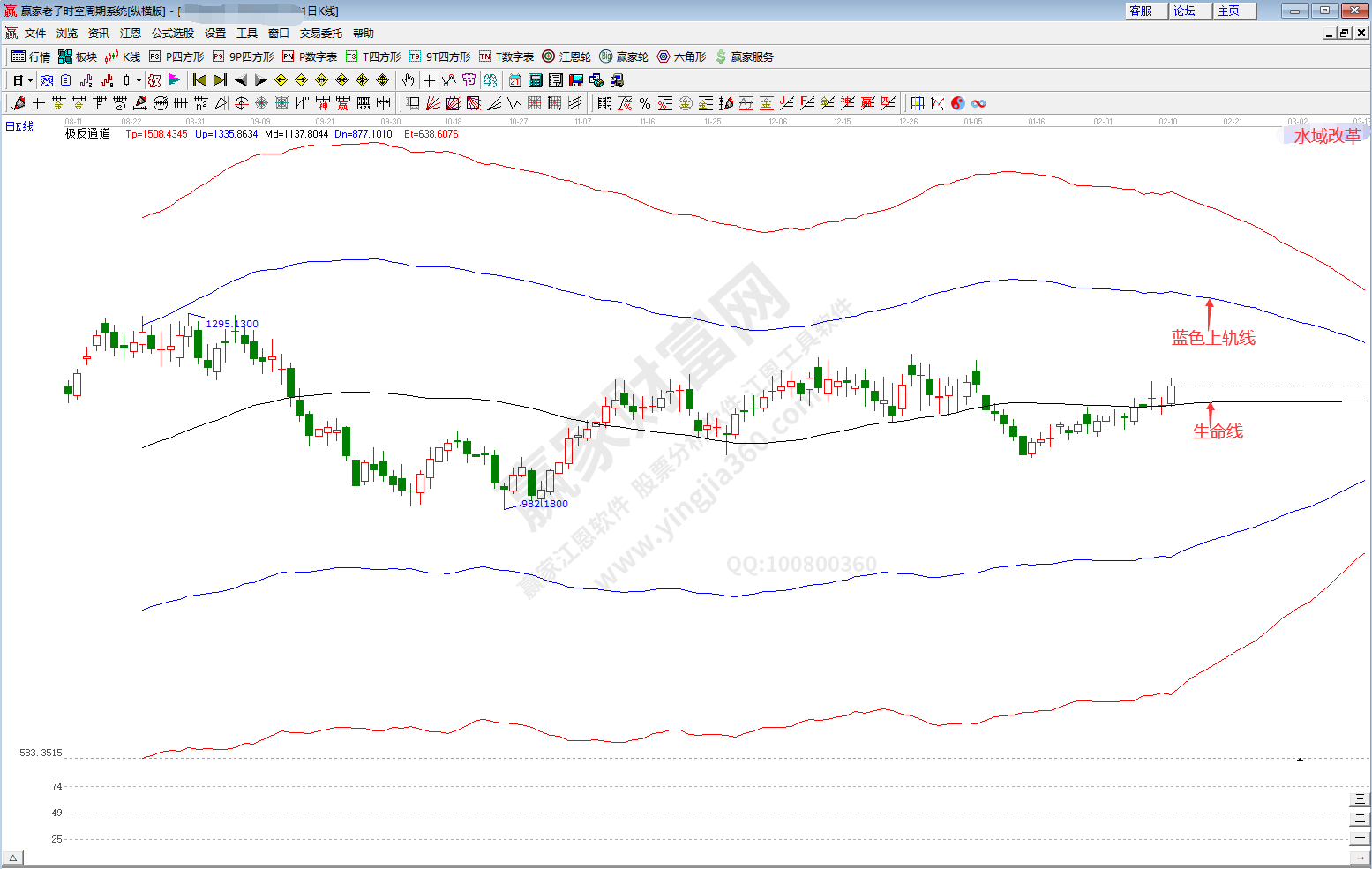Expand the bottom-left indicator panel triangle

click(13, 858)
